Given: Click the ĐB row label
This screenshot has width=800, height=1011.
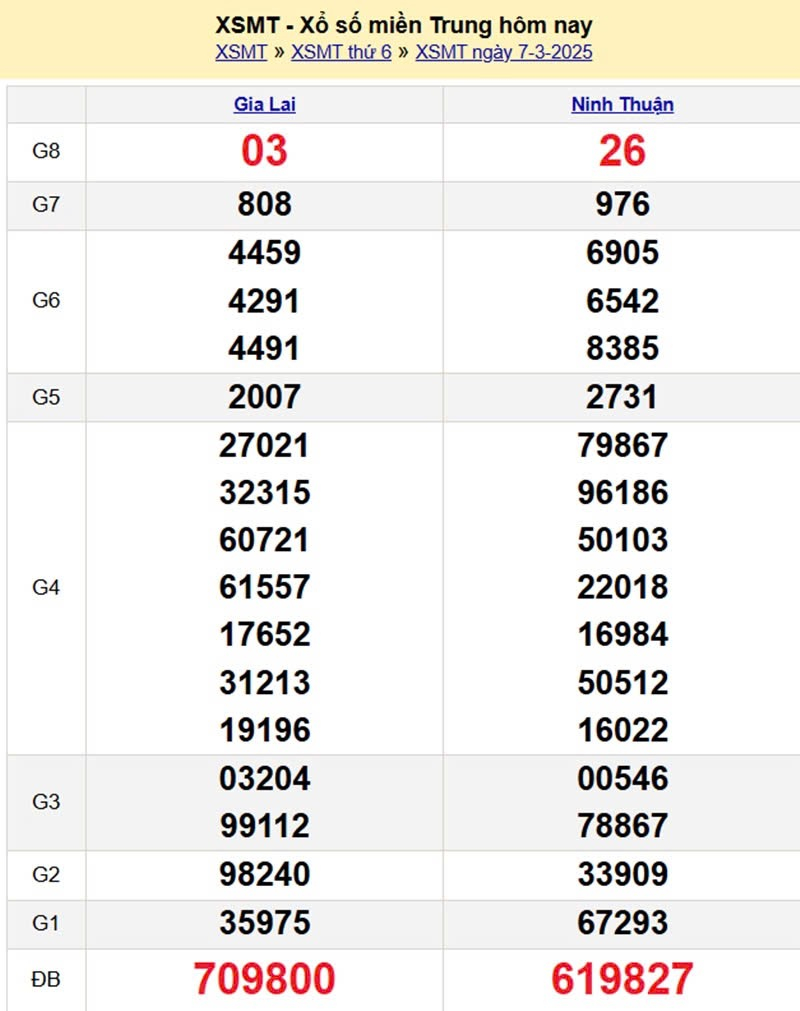Looking at the screenshot, I should point(46,979).
